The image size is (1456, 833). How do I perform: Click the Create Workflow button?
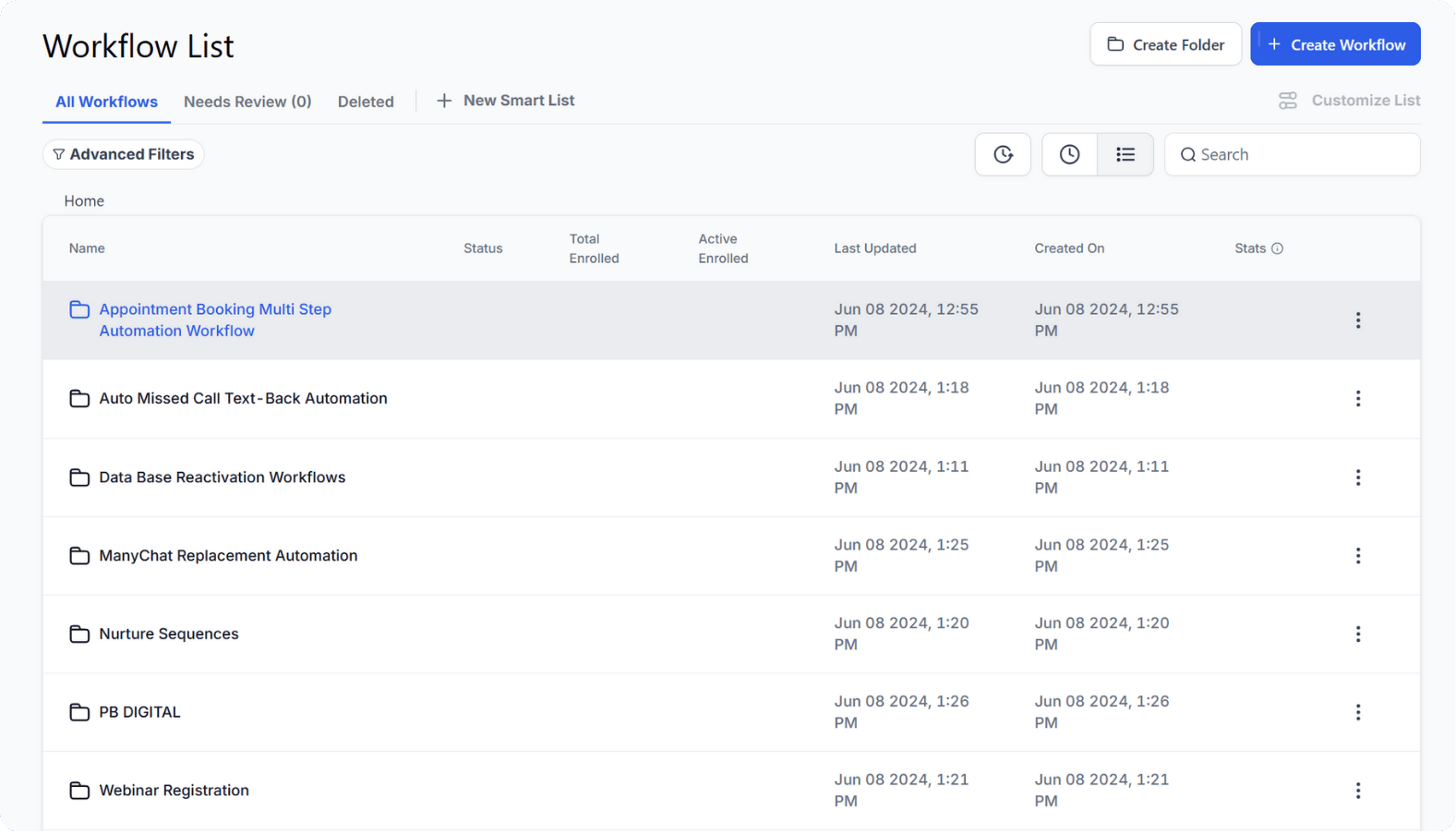[1335, 44]
